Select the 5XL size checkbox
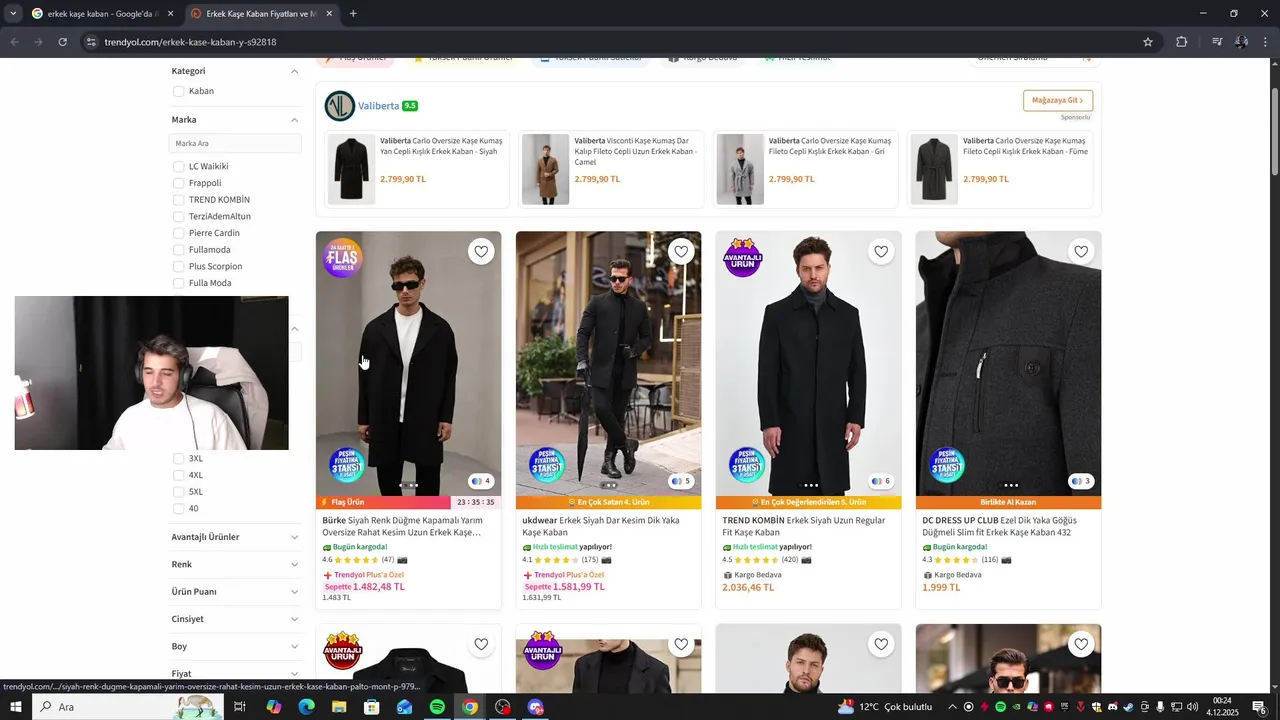The height and width of the screenshot is (720, 1280). [178, 492]
